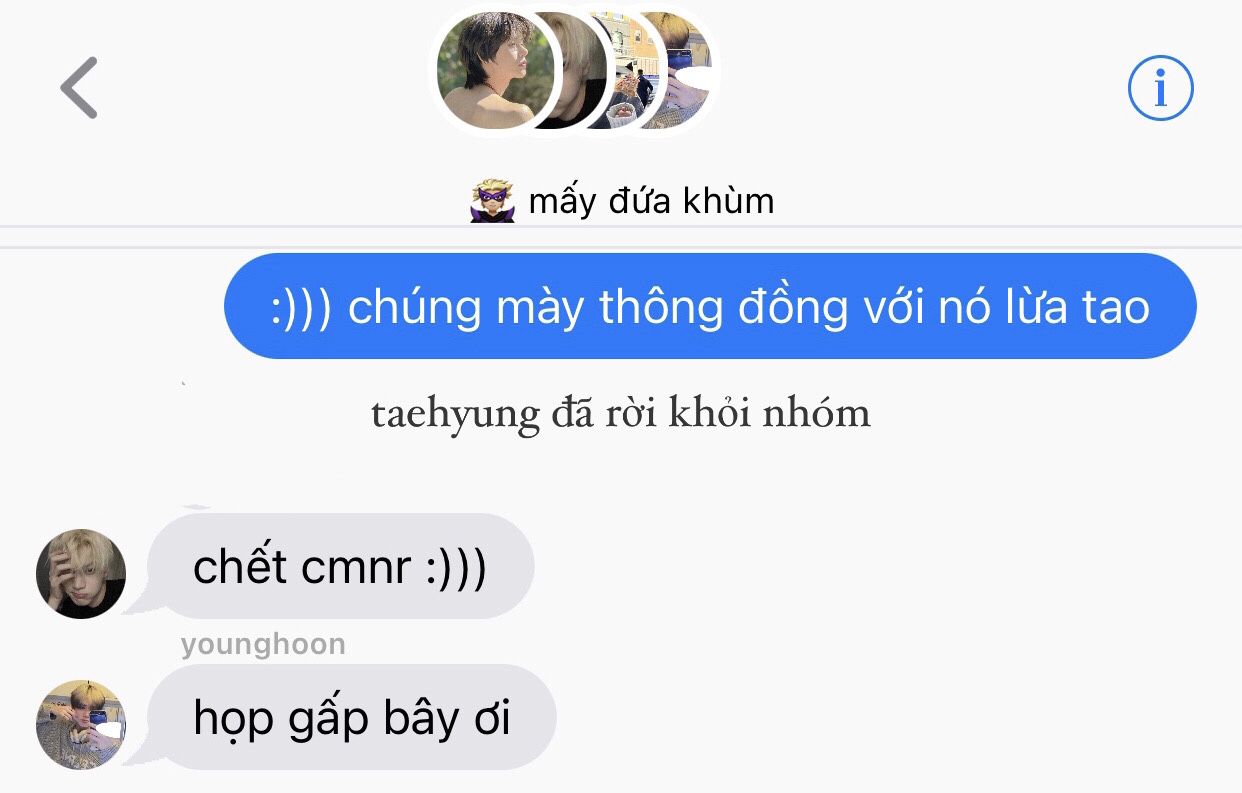Click the masked villain emoji beside group name
Image resolution: width=1242 pixels, height=793 pixels.
pyautogui.click(x=492, y=201)
